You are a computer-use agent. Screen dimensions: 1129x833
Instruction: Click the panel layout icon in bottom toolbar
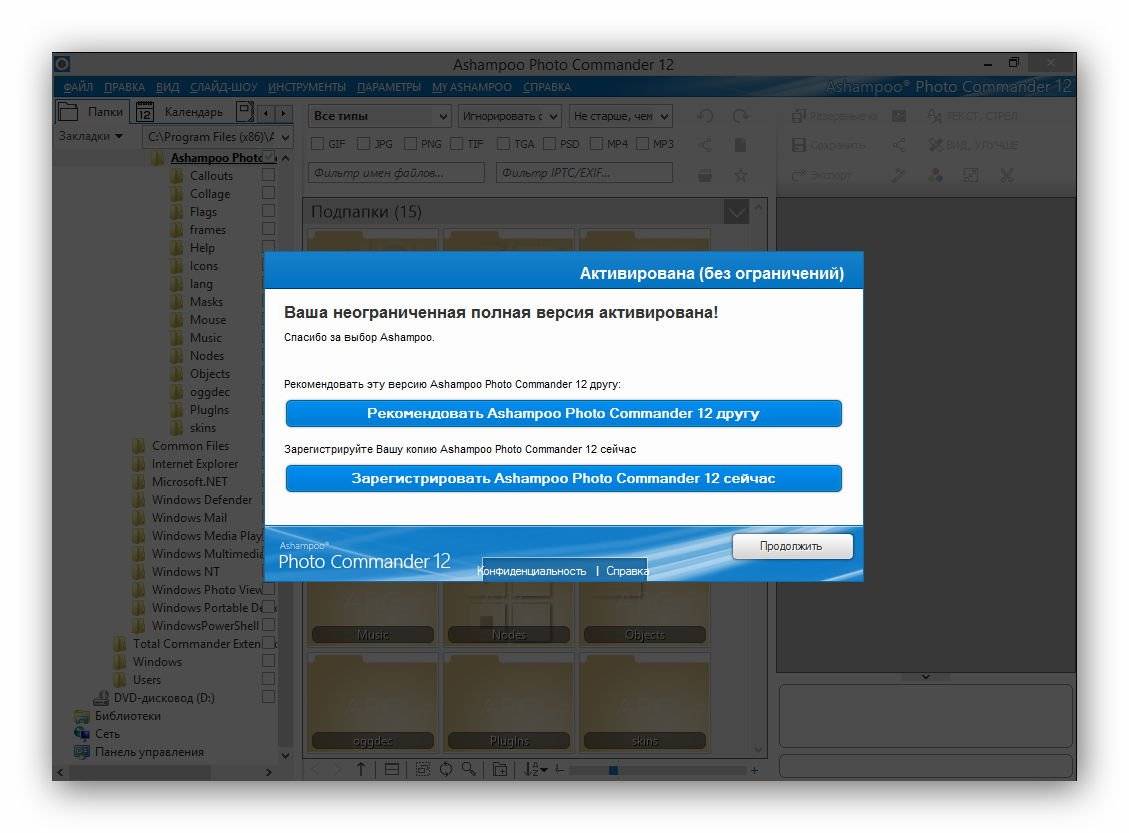coord(392,770)
